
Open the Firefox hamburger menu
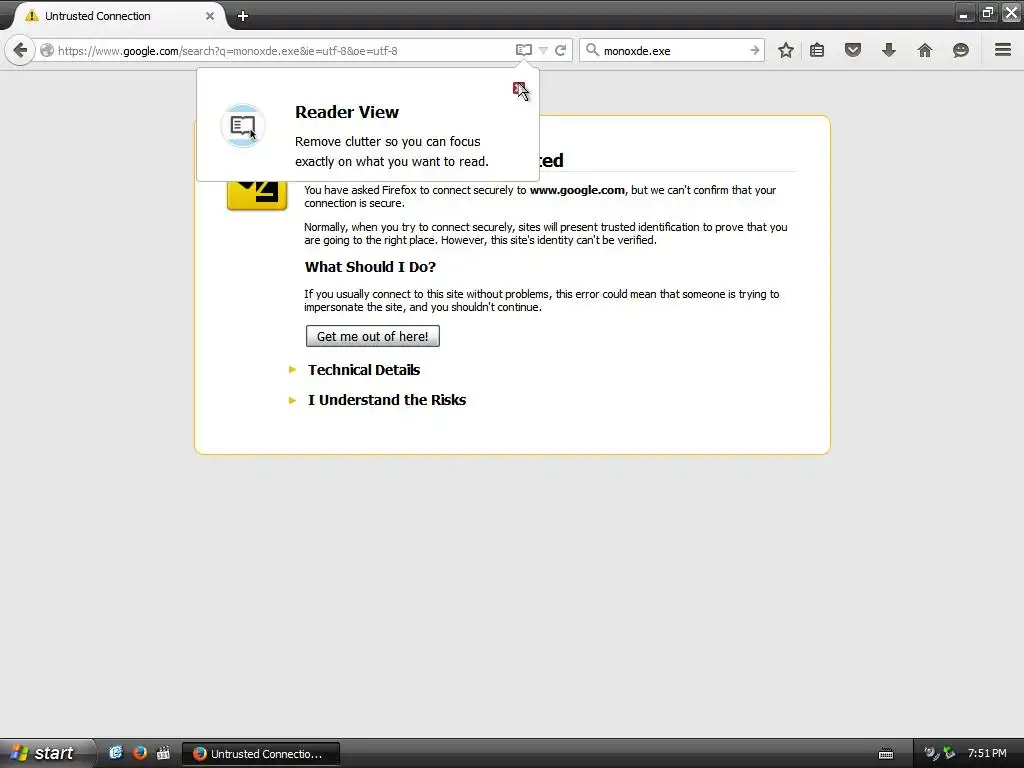point(1003,50)
